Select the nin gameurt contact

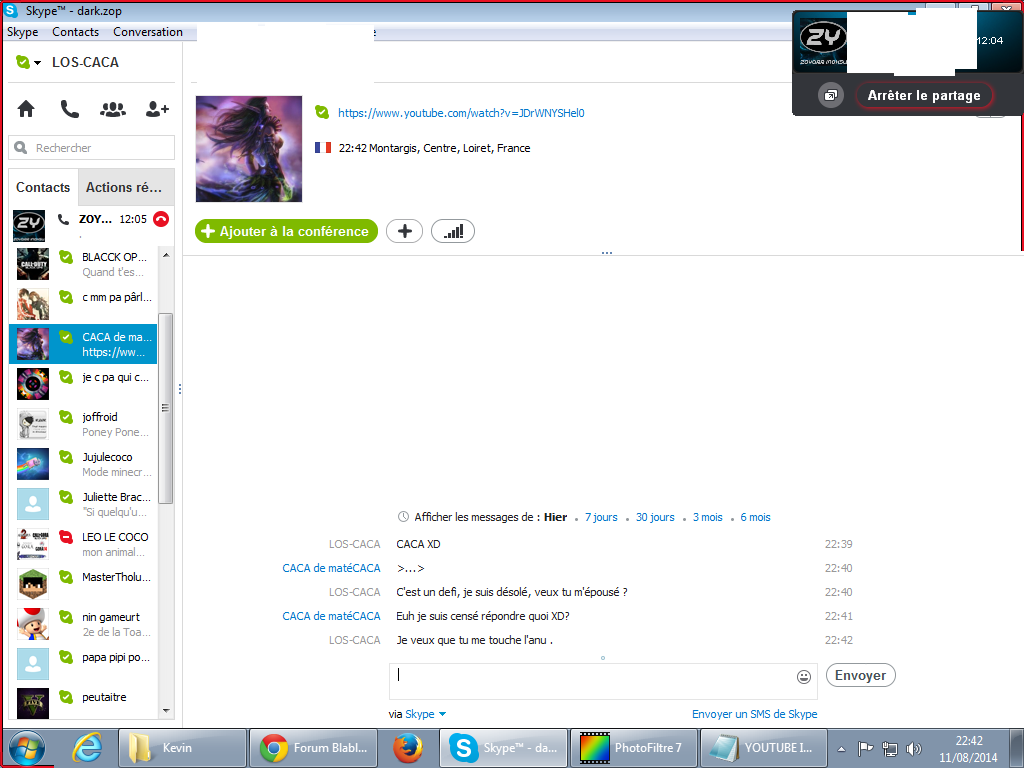point(84,624)
